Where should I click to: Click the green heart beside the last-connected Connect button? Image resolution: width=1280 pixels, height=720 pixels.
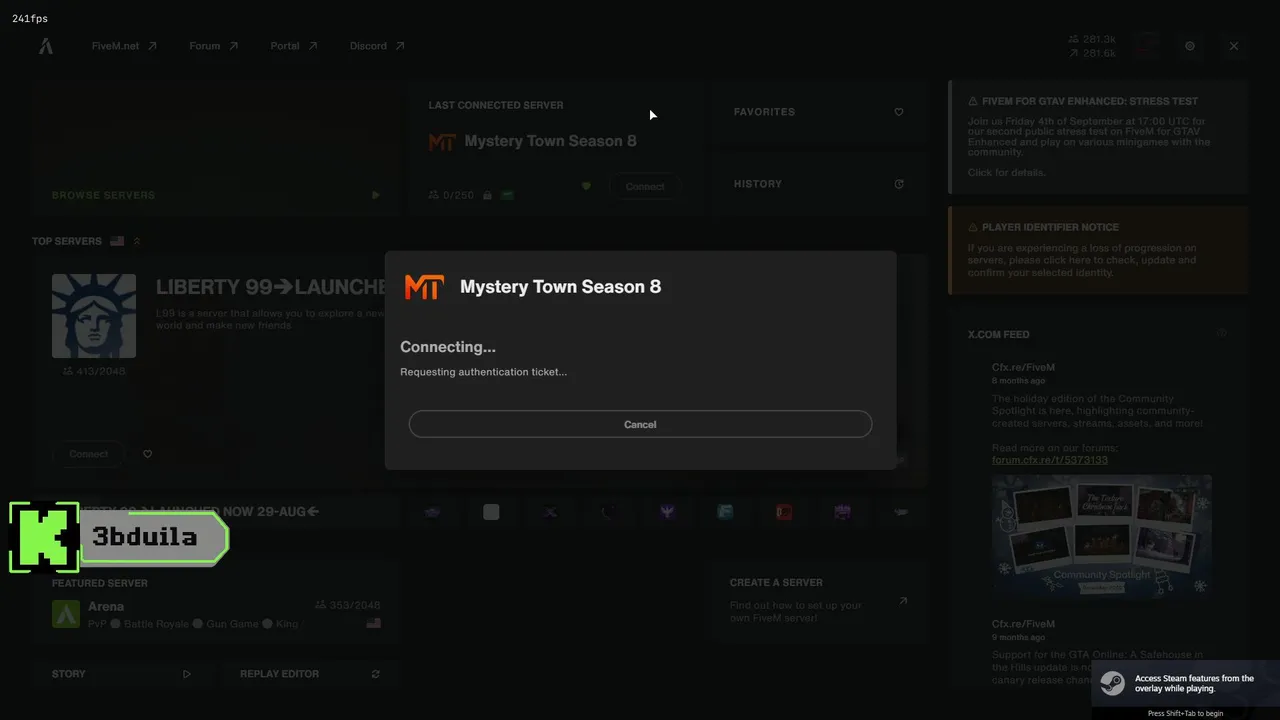pyautogui.click(x=586, y=186)
